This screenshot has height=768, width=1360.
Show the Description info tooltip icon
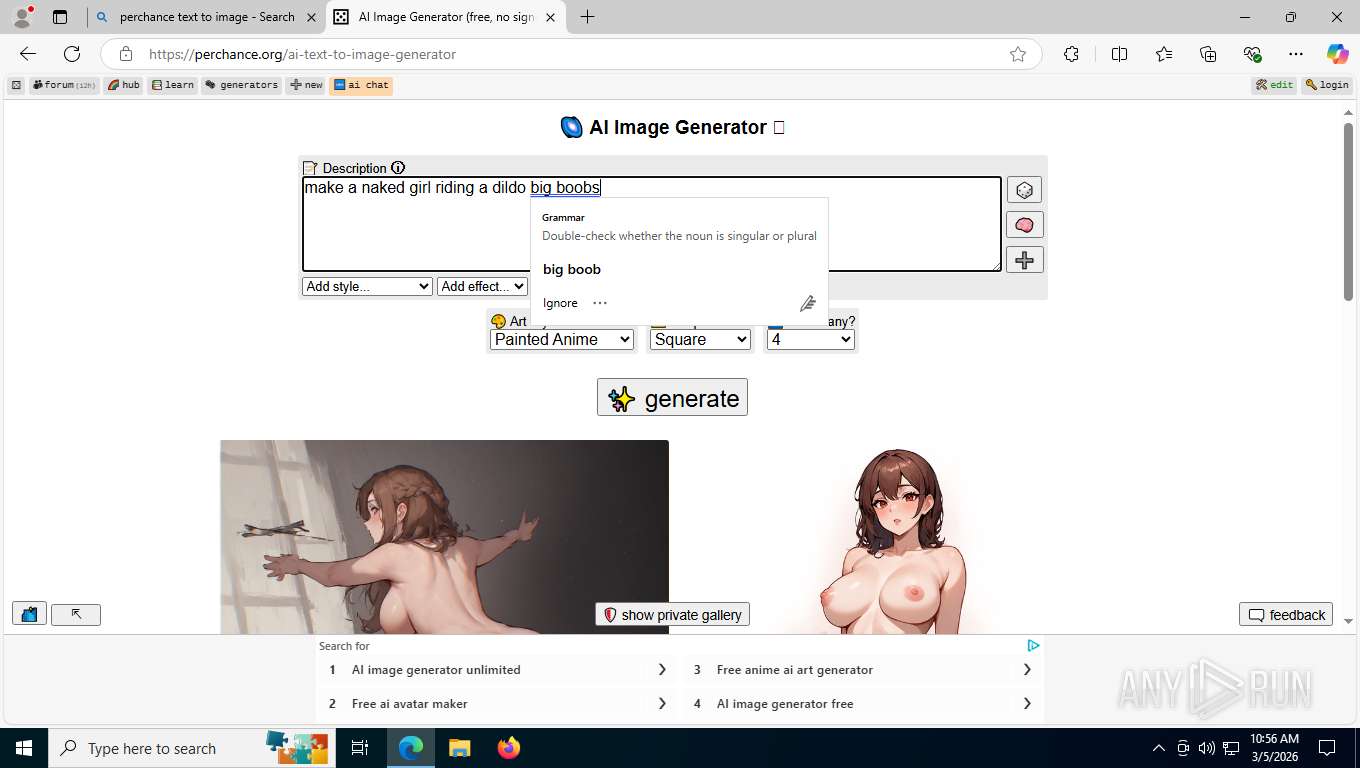(398, 168)
